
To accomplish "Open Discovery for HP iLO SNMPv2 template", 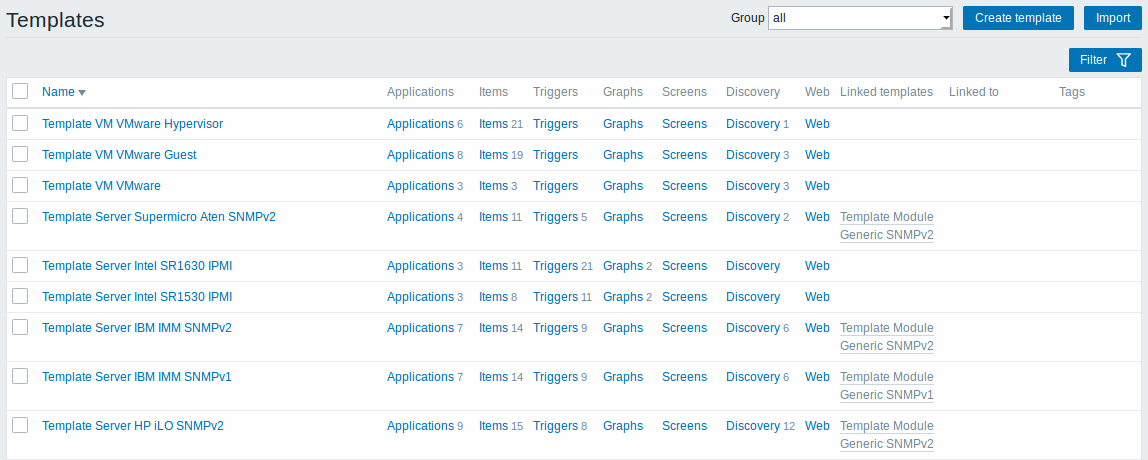I will pyautogui.click(x=753, y=426).
